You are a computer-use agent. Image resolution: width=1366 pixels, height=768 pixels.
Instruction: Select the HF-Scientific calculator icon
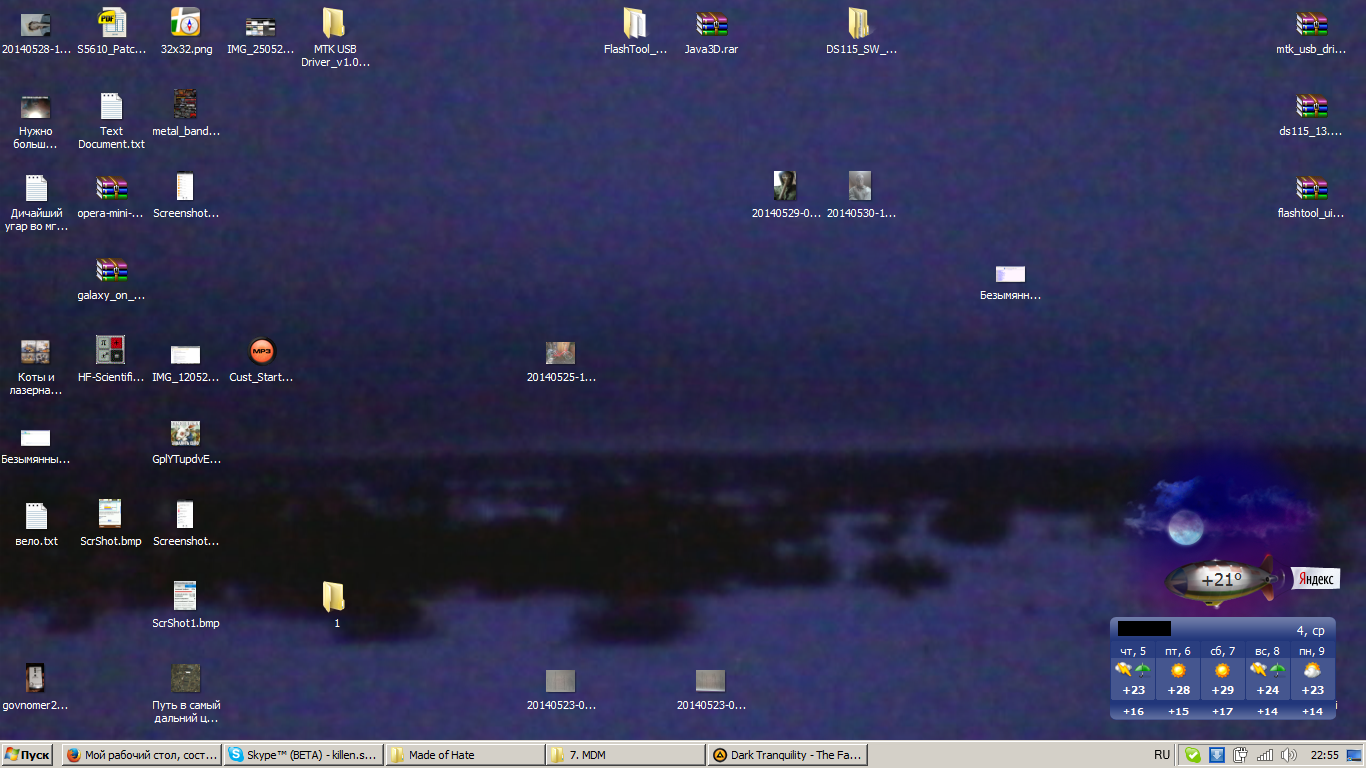coord(110,351)
